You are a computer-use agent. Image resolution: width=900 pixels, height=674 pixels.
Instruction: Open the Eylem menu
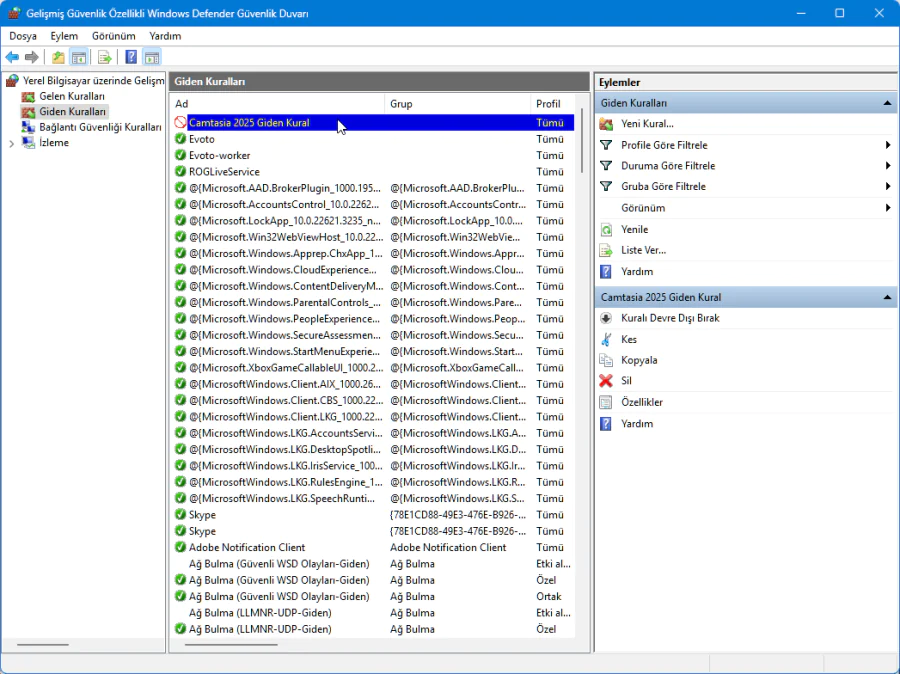tap(64, 36)
